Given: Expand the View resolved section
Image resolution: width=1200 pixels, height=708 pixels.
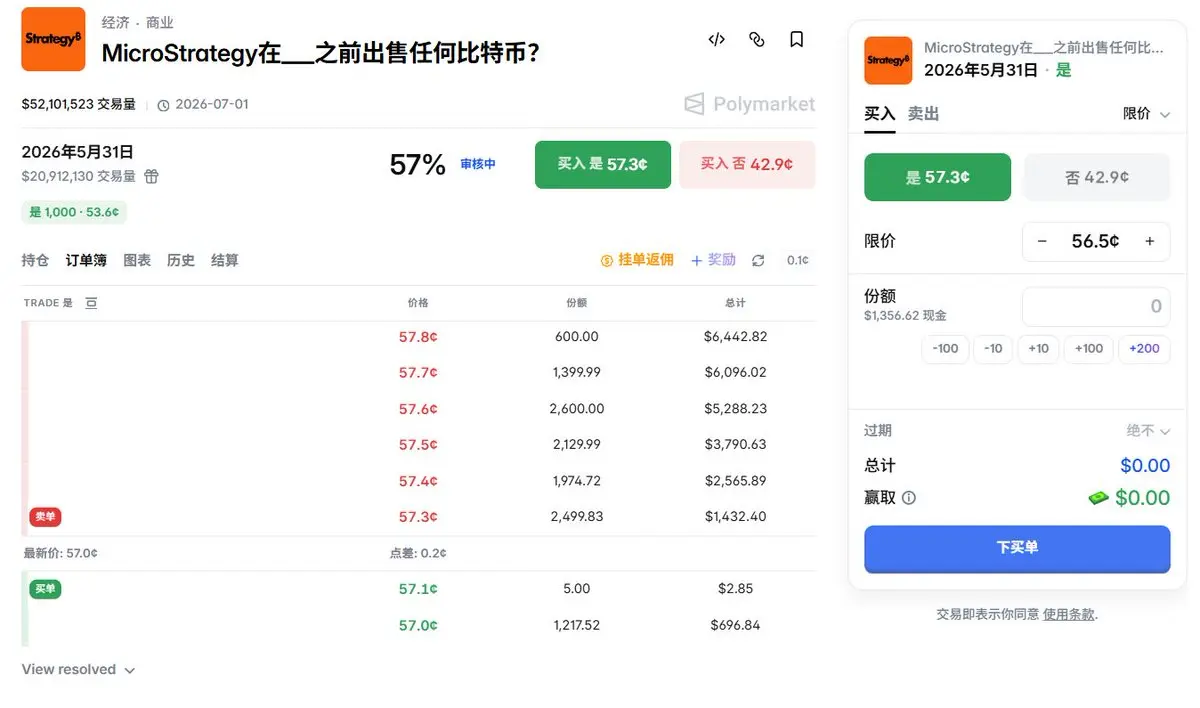Looking at the screenshot, I should (78, 670).
